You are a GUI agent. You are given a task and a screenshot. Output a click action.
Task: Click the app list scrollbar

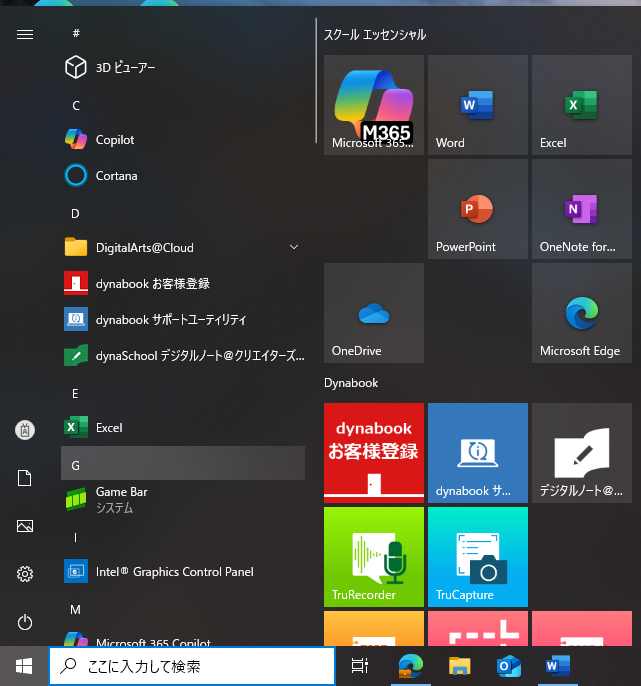click(316, 80)
